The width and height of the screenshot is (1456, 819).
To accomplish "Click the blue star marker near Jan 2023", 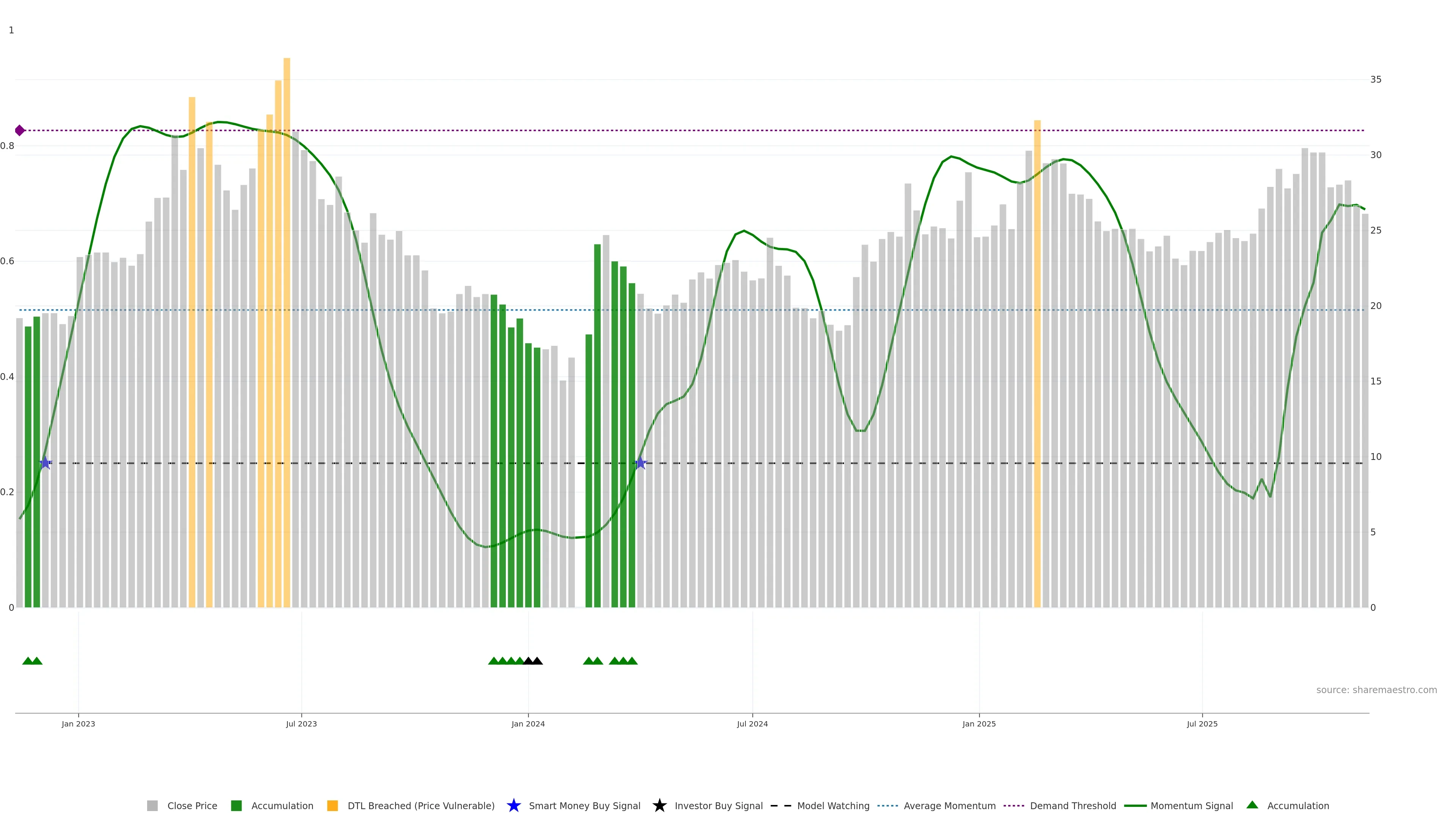I will (x=46, y=463).
